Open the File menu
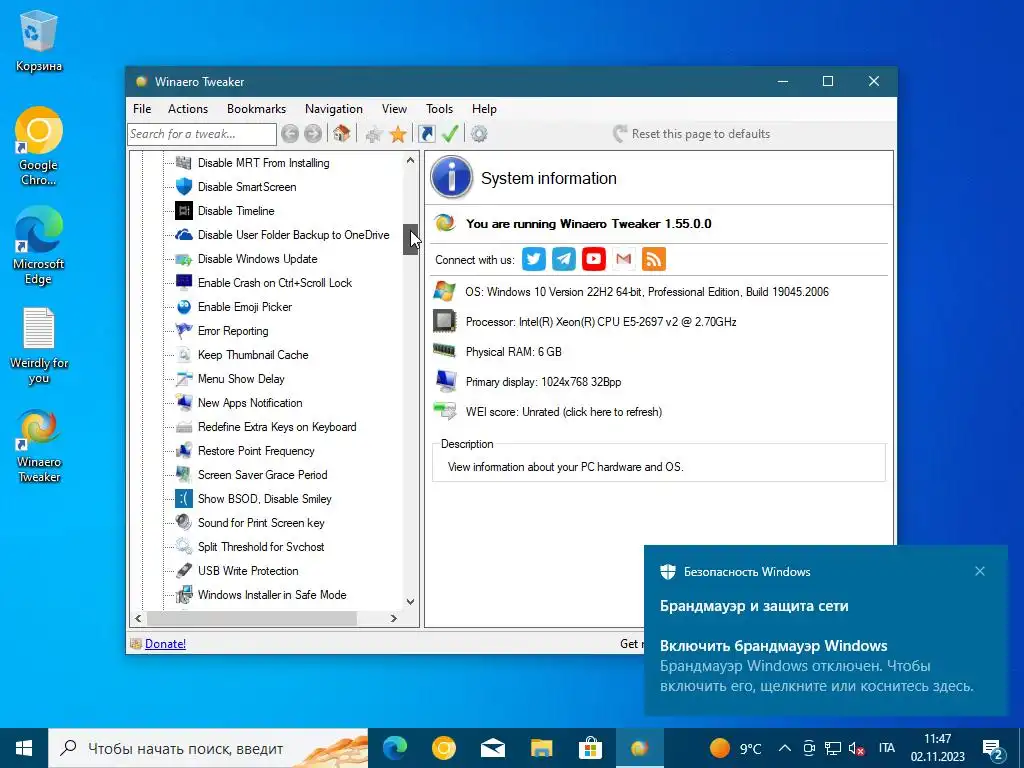Image resolution: width=1024 pixels, height=768 pixels. pyautogui.click(x=142, y=109)
